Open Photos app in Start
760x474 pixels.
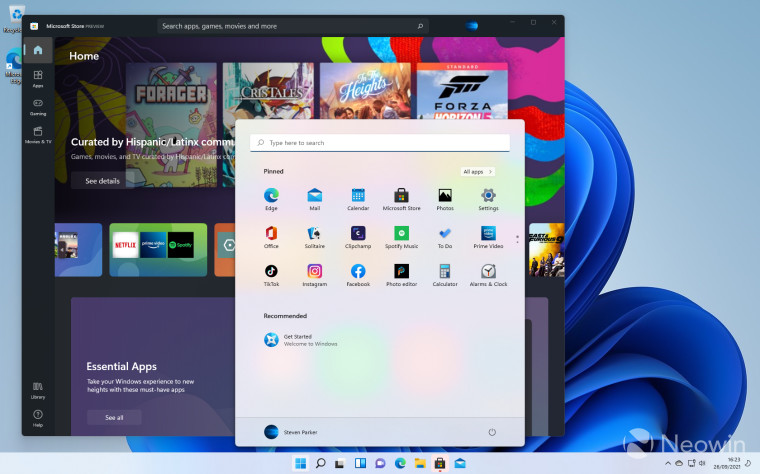click(x=445, y=199)
